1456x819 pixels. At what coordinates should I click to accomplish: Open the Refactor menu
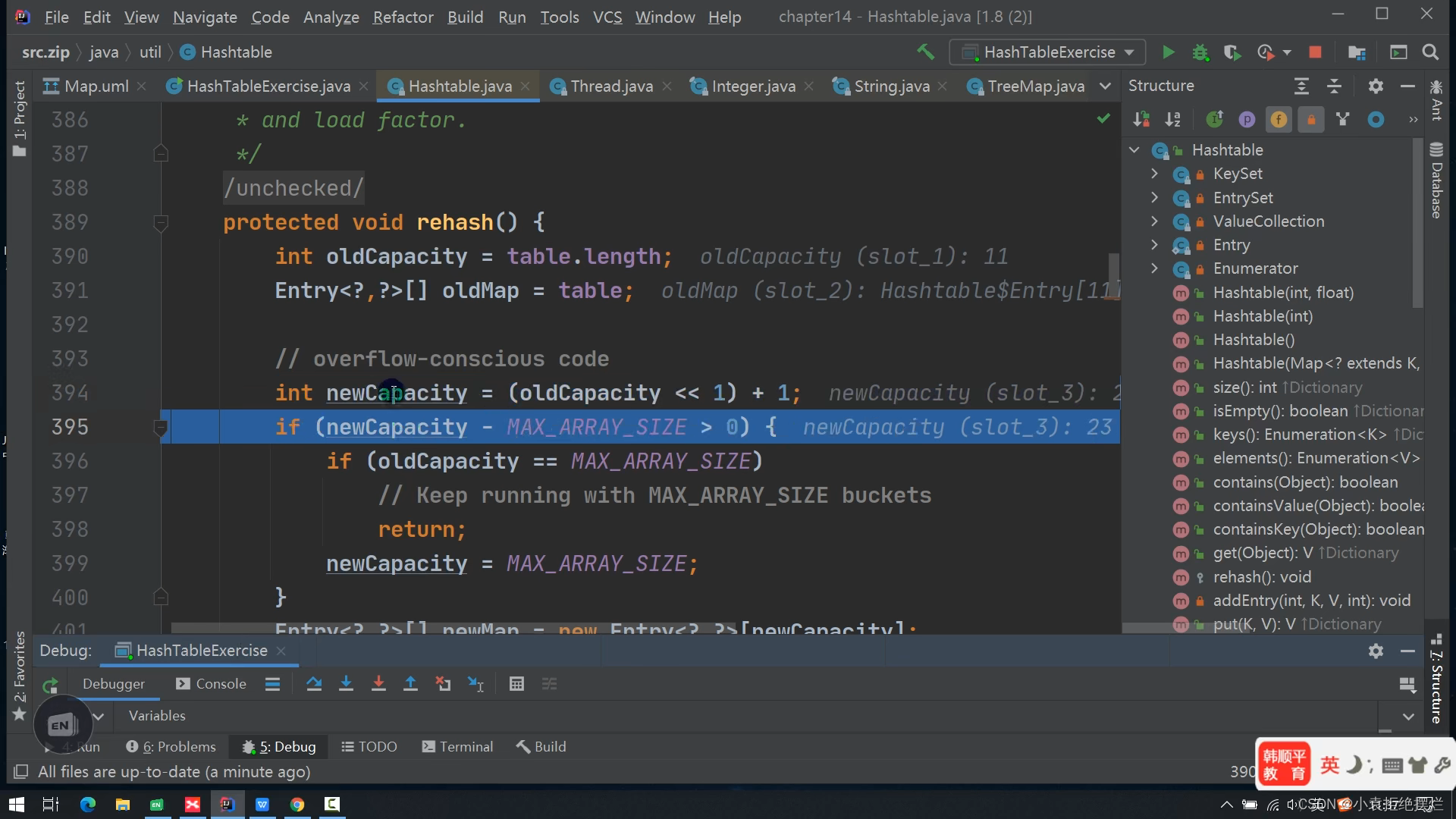[x=403, y=17]
